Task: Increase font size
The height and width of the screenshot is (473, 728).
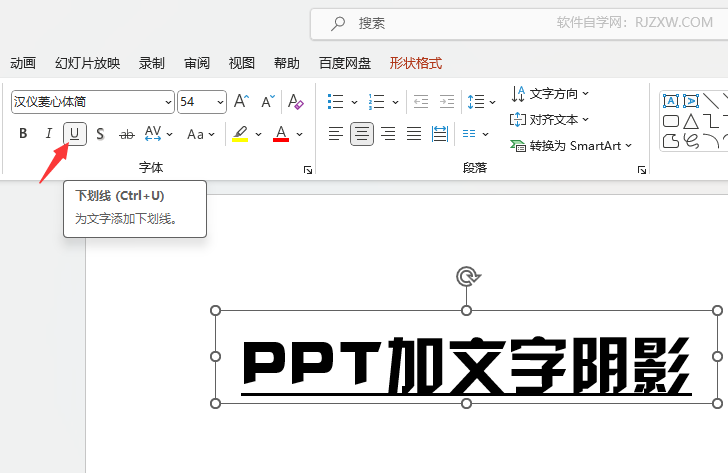Action: 241,101
